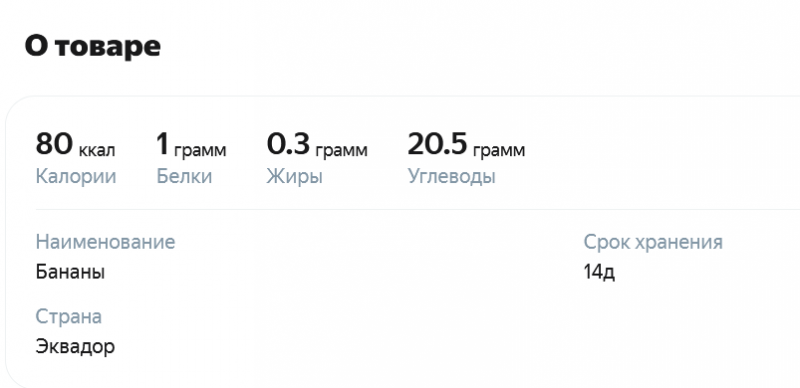
Task: Select the 1 грамм protein value
Action: pyautogui.click(x=191, y=144)
